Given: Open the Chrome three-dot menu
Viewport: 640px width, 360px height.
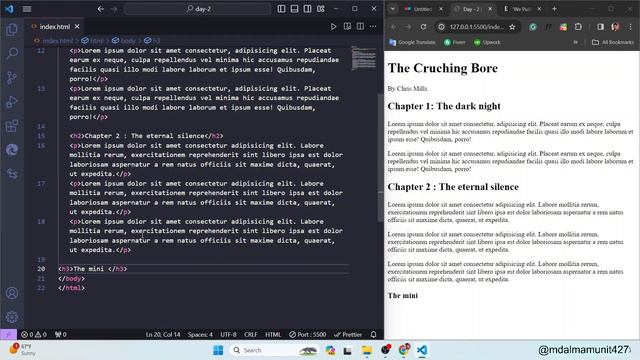Looking at the screenshot, I should coord(631,27).
